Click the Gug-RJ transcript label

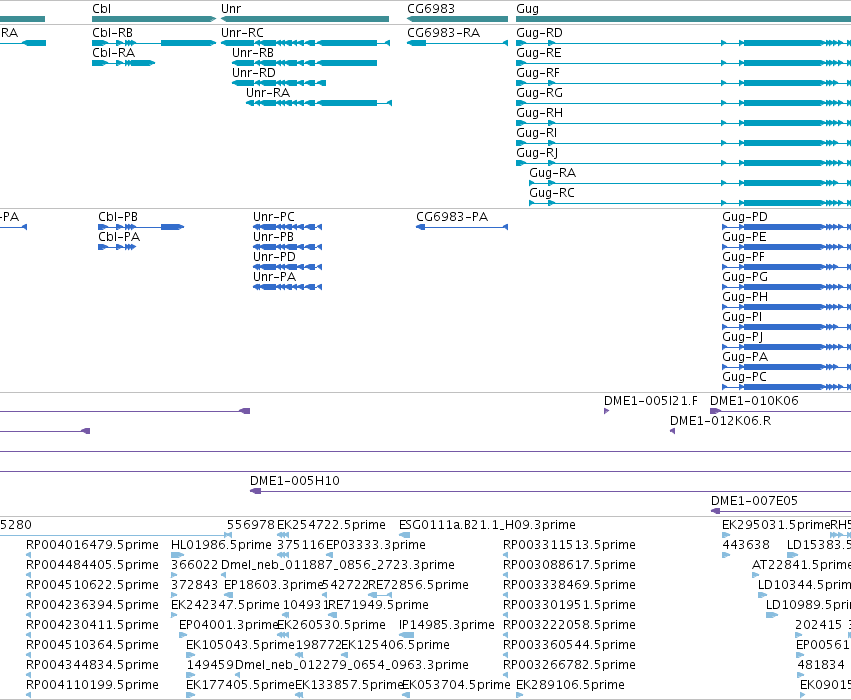click(537, 153)
